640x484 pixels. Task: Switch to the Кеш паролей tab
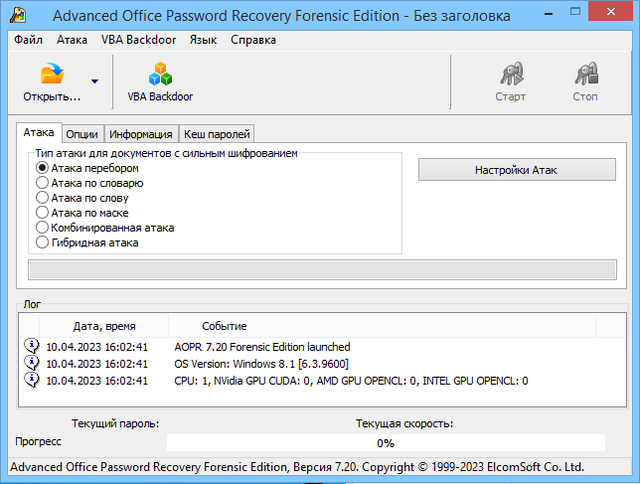tap(217, 134)
